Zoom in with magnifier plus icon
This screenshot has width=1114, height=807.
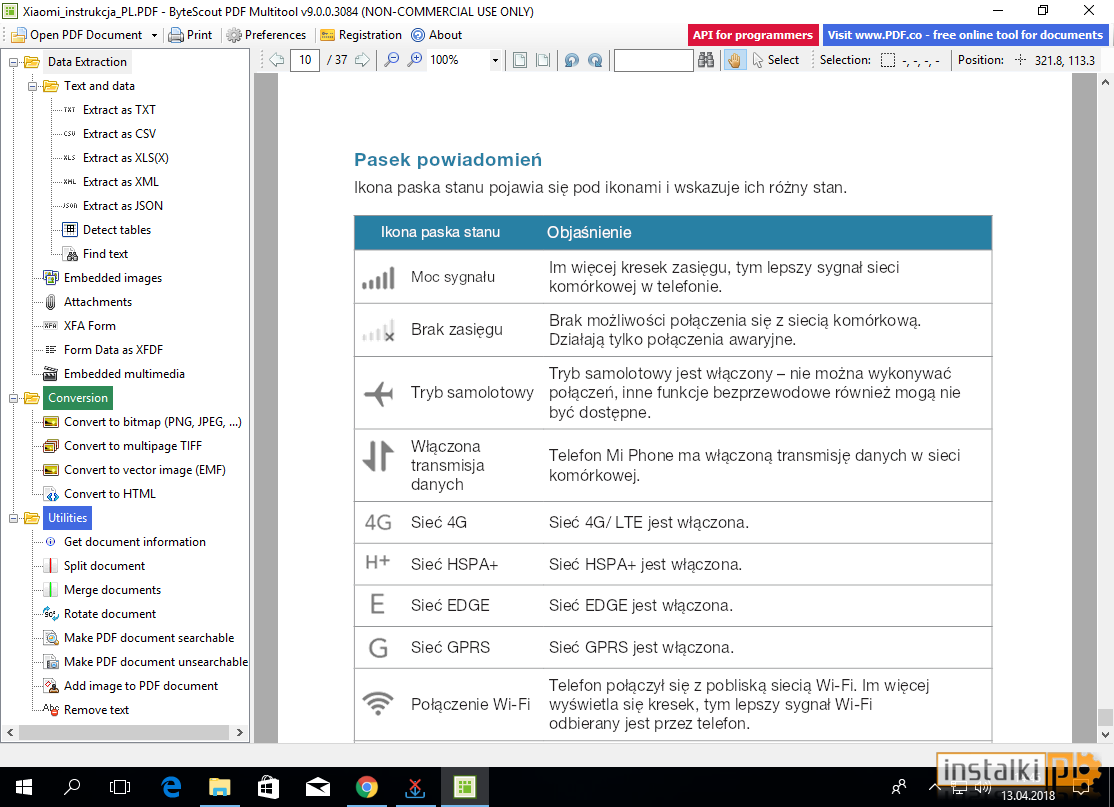click(415, 60)
